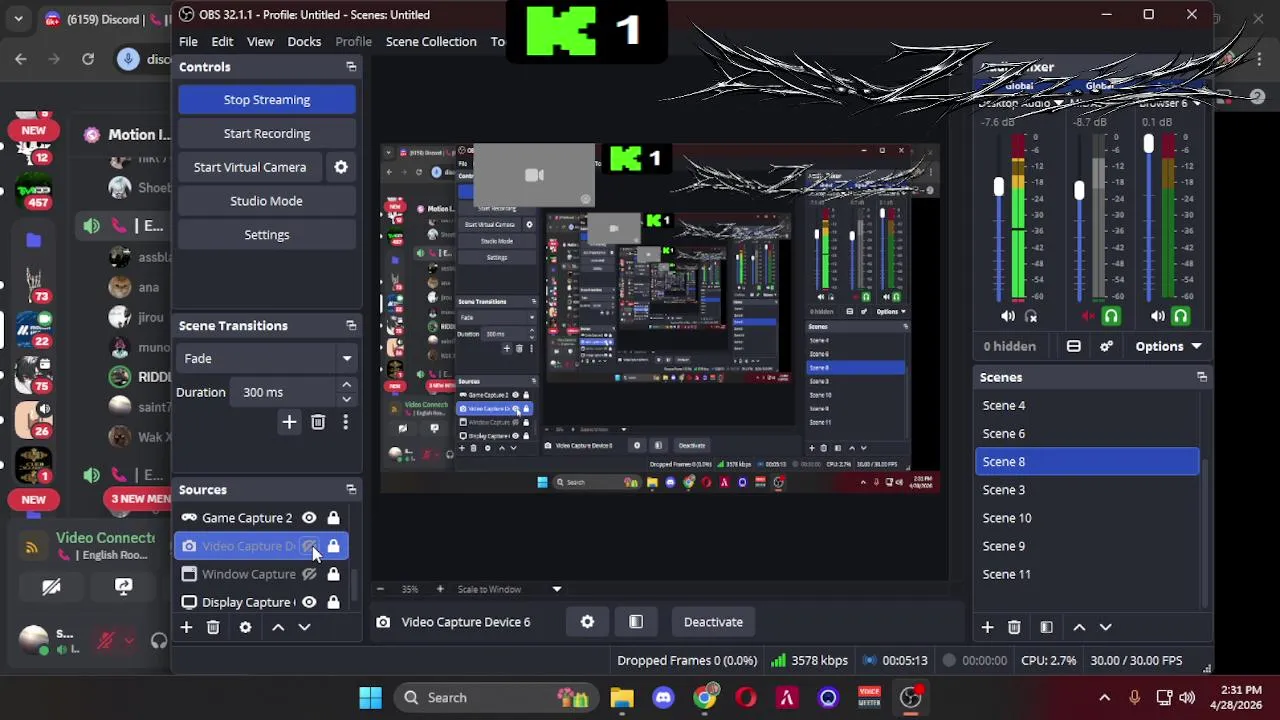The image size is (1280, 720).
Task: Click the Deactivate button
Action: (x=713, y=622)
